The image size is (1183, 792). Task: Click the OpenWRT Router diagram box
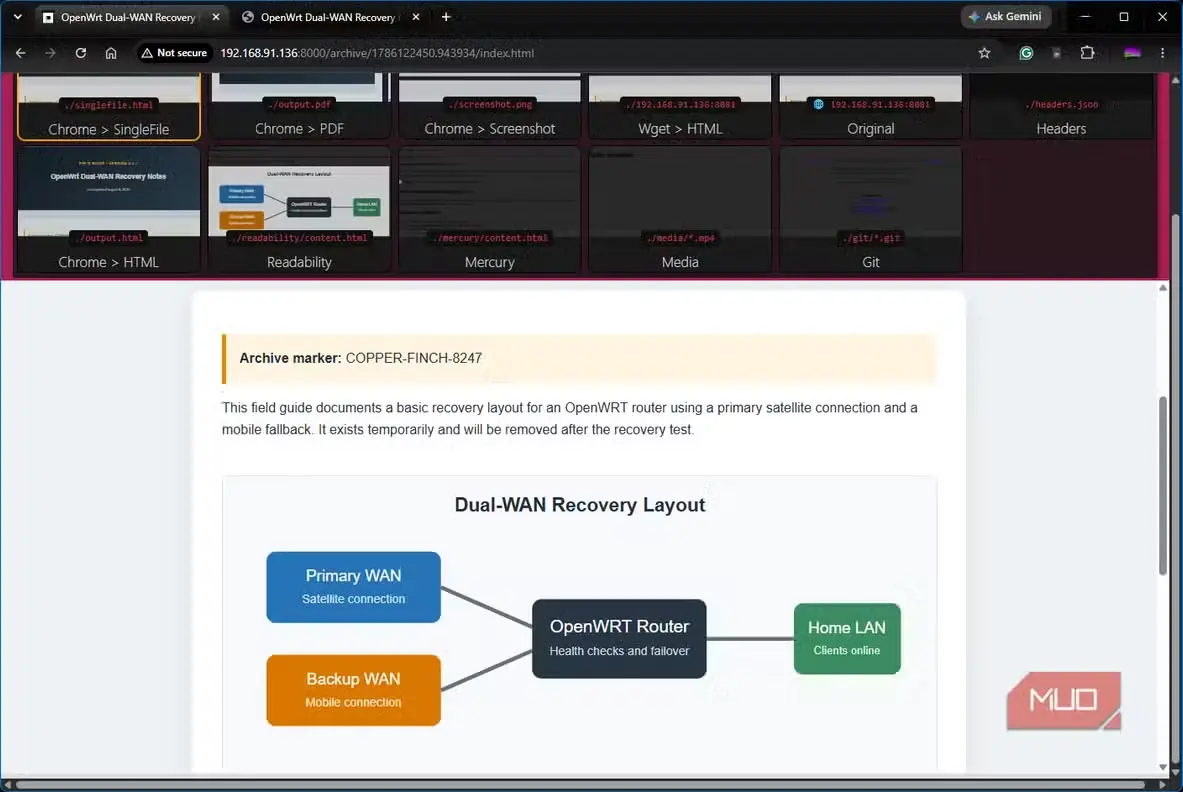619,638
